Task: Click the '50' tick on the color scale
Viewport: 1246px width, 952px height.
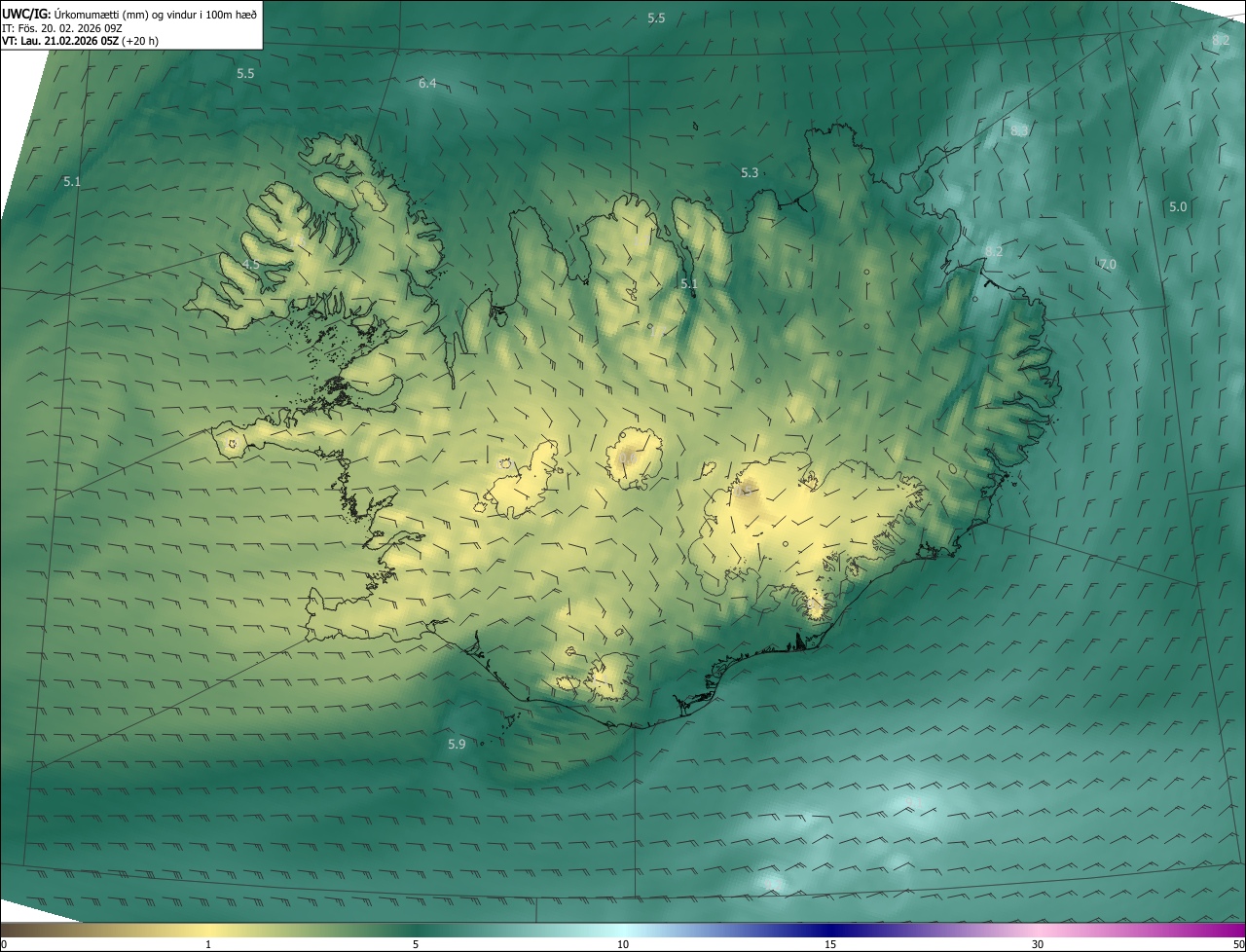Action: 1238,945
